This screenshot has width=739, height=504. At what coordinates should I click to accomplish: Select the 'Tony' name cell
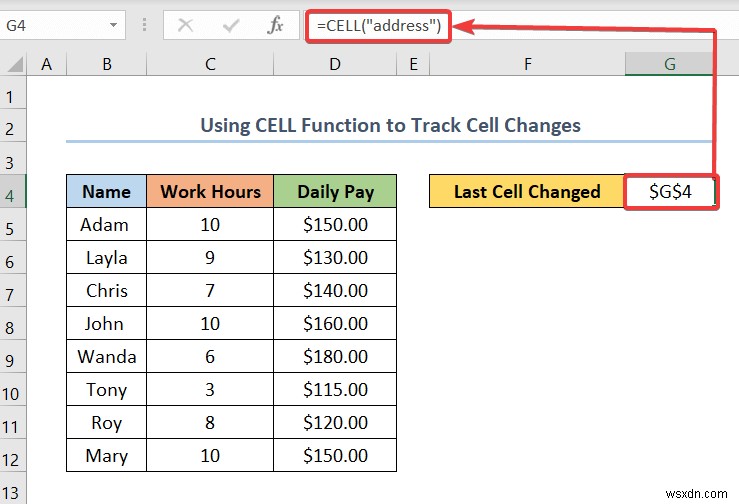coord(107,389)
